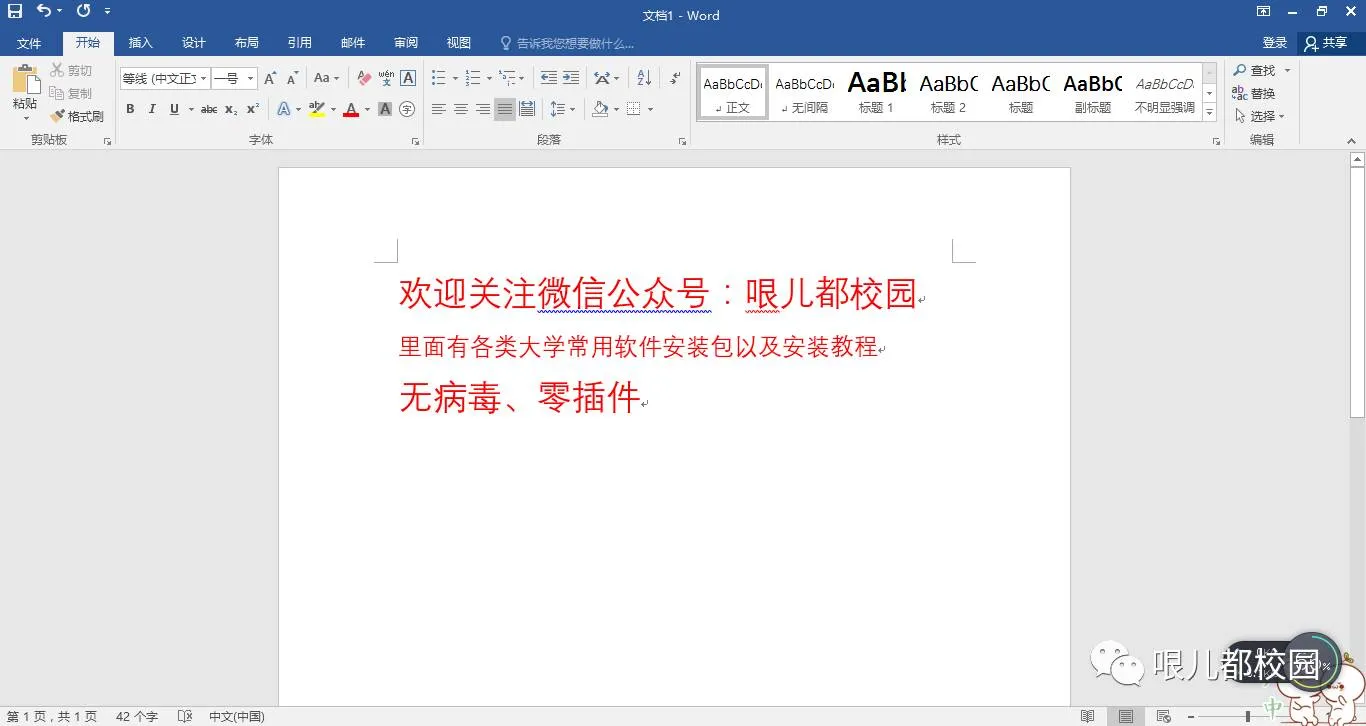This screenshot has height=726, width=1366.
Task: Switch to the 审阅 review tab
Action: pyautogui.click(x=406, y=43)
